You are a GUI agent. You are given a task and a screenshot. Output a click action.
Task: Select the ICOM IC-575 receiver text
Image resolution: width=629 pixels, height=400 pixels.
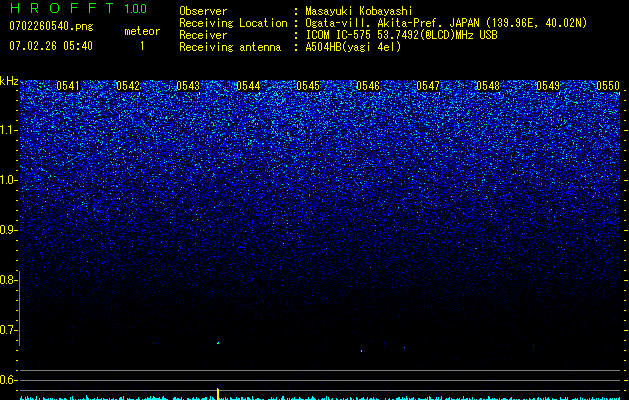click(x=402, y=35)
